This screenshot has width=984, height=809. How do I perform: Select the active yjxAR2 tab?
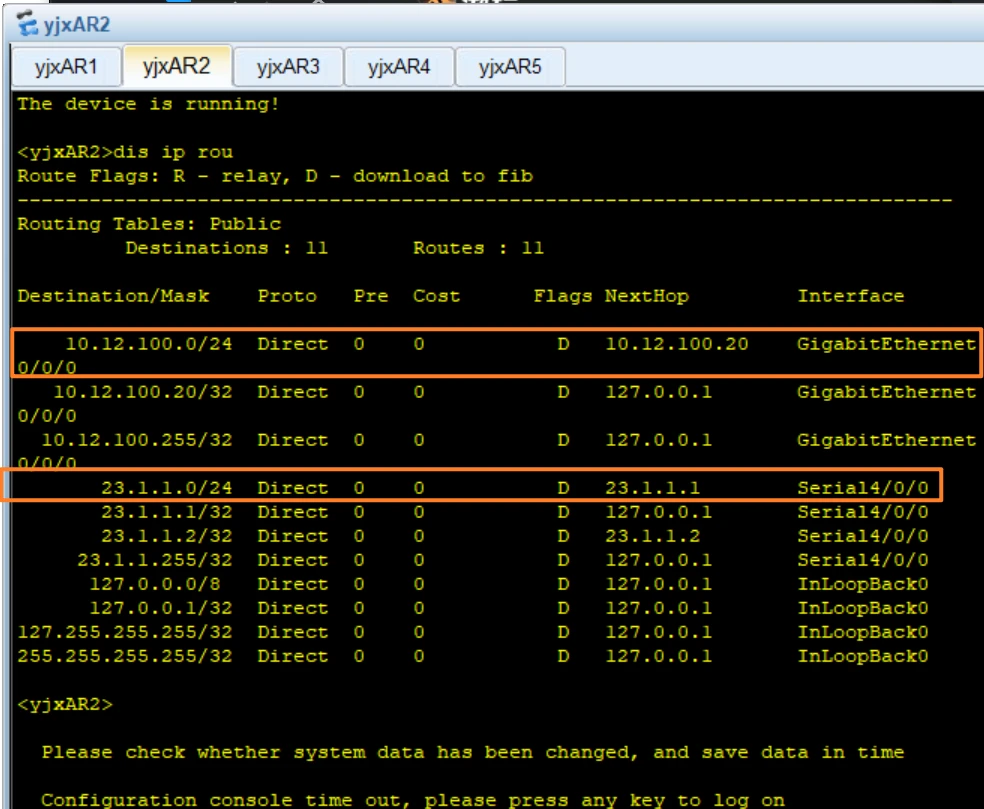(176, 68)
